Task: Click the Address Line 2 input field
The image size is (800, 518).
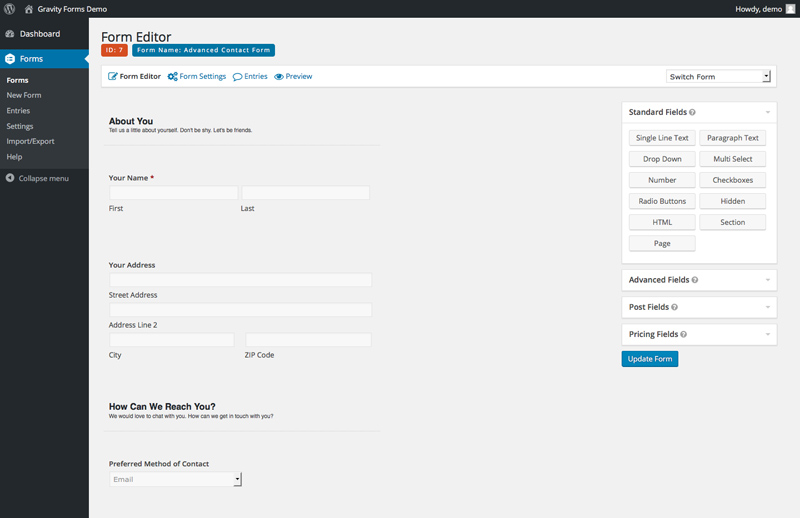Action: [240, 310]
